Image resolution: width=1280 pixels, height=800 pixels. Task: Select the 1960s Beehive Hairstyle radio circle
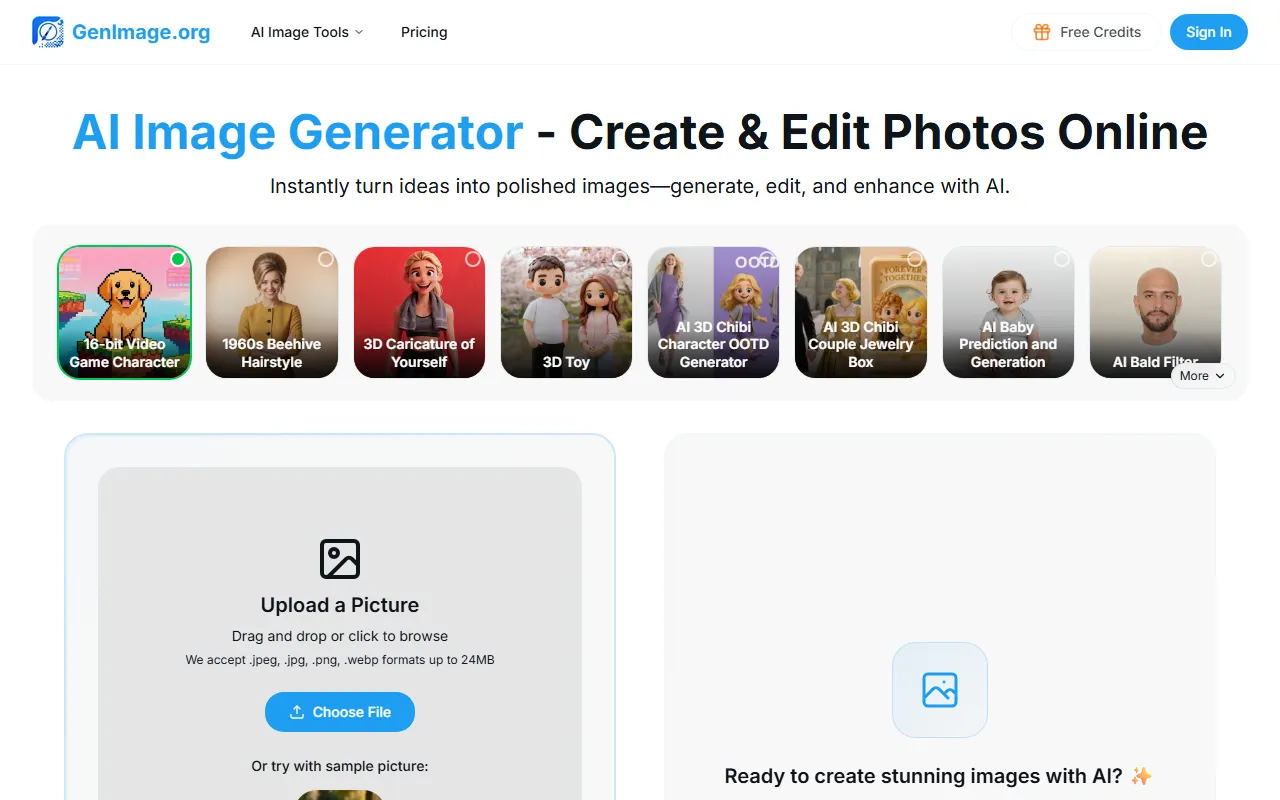coord(326,259)
